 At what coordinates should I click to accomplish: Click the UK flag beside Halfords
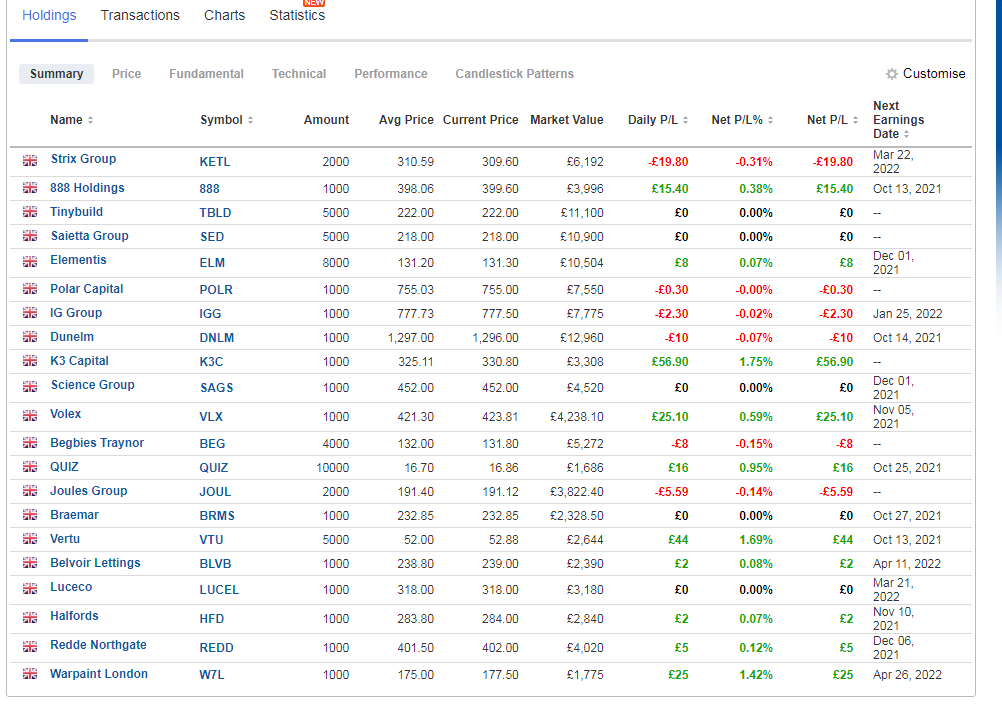[x=30, y=617]
